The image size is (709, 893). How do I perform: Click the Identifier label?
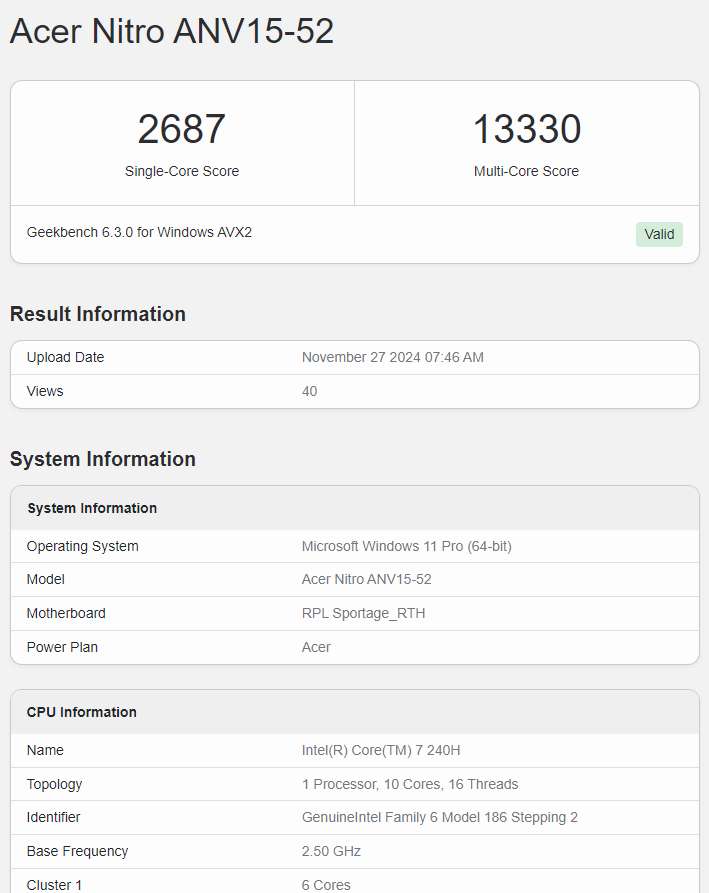54,817
